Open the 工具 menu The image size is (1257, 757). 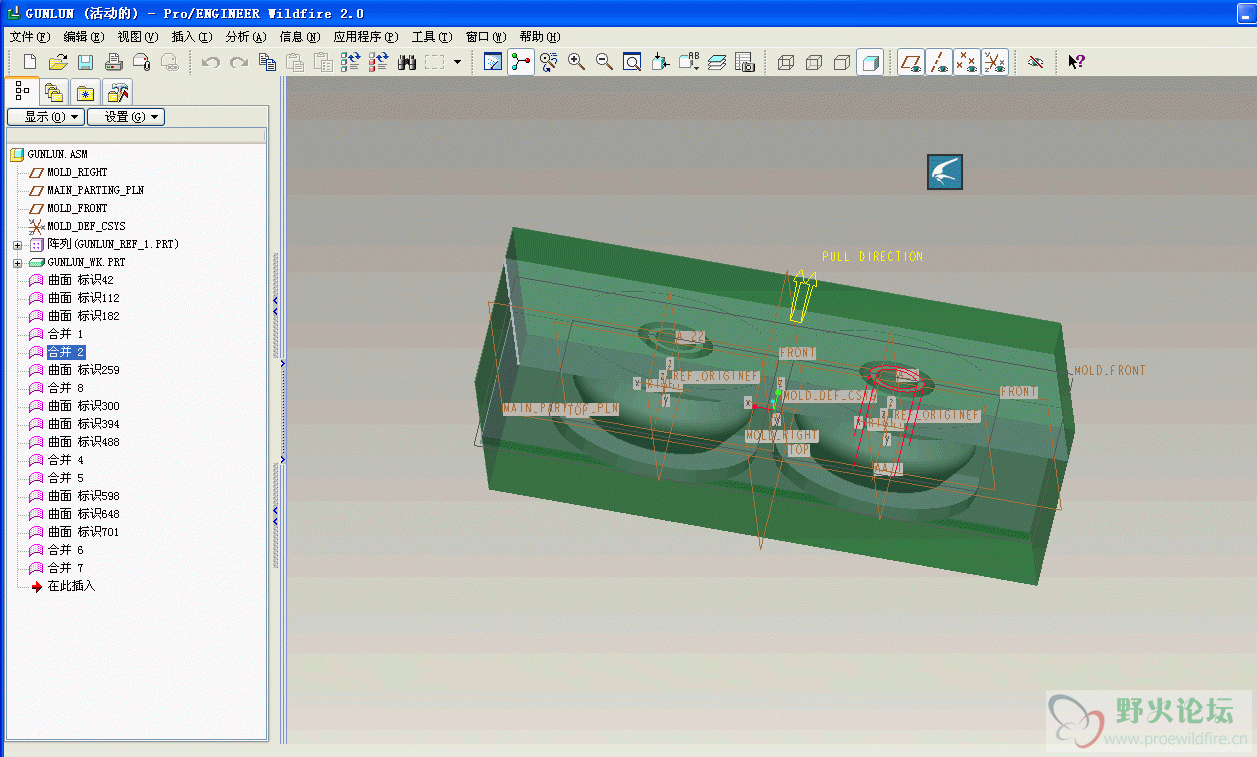click(432, 37)
